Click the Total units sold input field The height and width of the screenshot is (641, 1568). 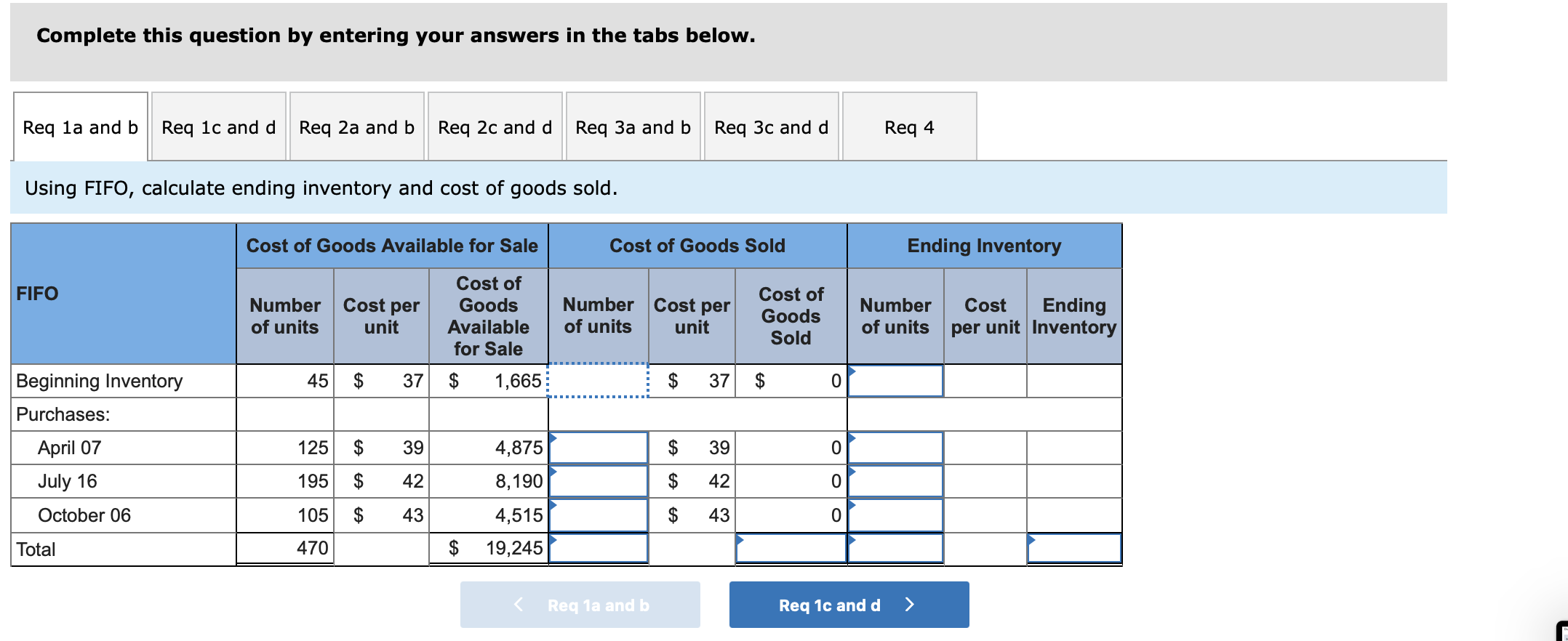click(597, 549)
